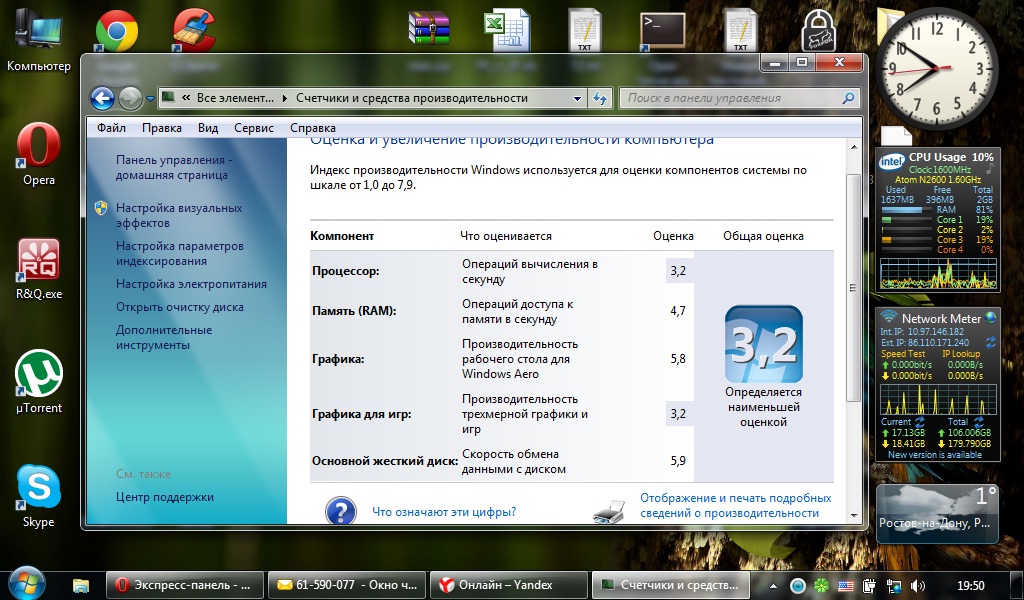1024x600 pixels.
Task: Open the Настройка электропитания link
Action: pos(191,284)
